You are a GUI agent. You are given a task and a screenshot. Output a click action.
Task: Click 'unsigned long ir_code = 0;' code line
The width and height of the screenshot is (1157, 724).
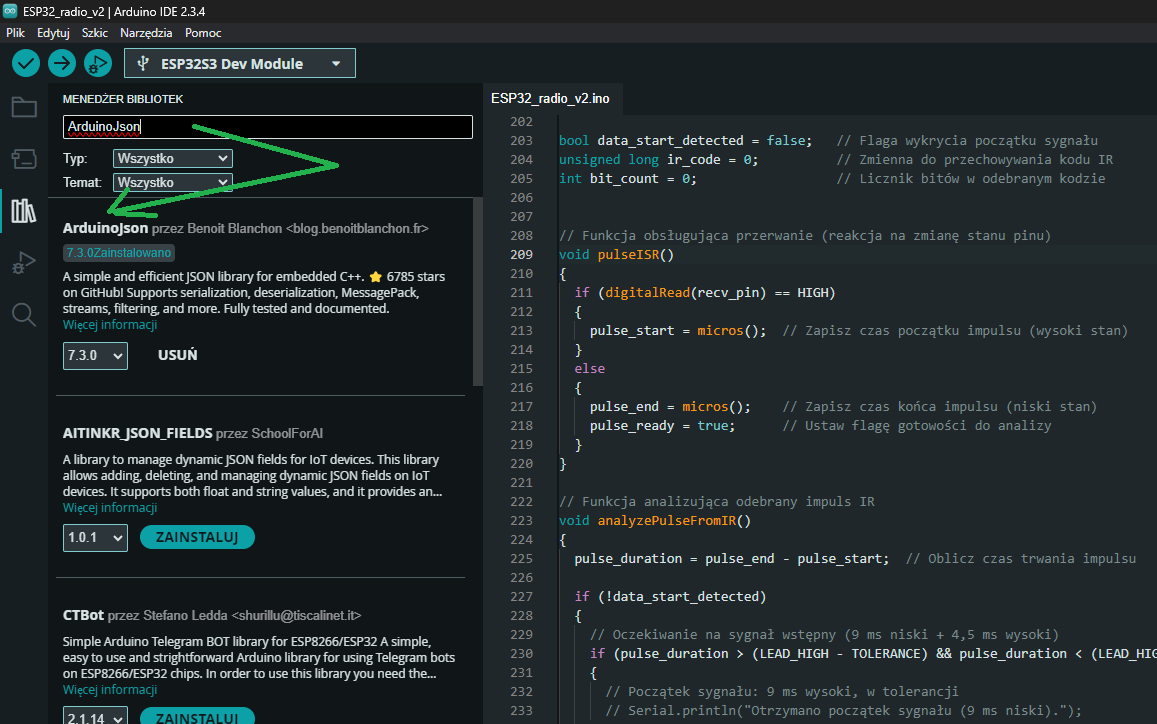click(x=659, y=159)
